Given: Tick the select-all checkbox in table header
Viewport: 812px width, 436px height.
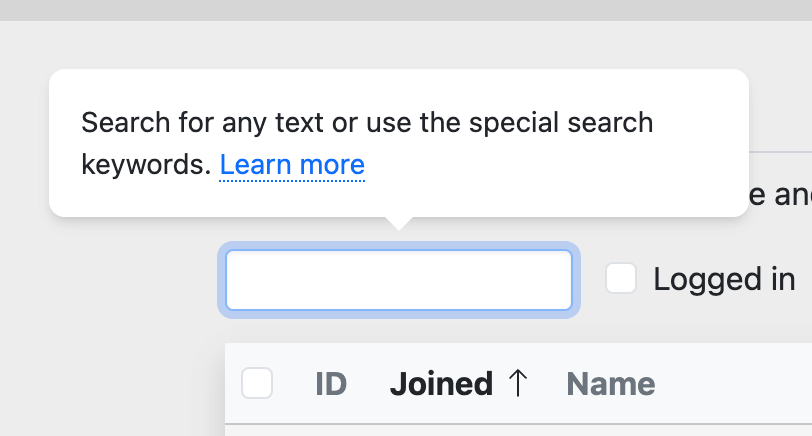Looking at the screenshot, I should [257, 383].
